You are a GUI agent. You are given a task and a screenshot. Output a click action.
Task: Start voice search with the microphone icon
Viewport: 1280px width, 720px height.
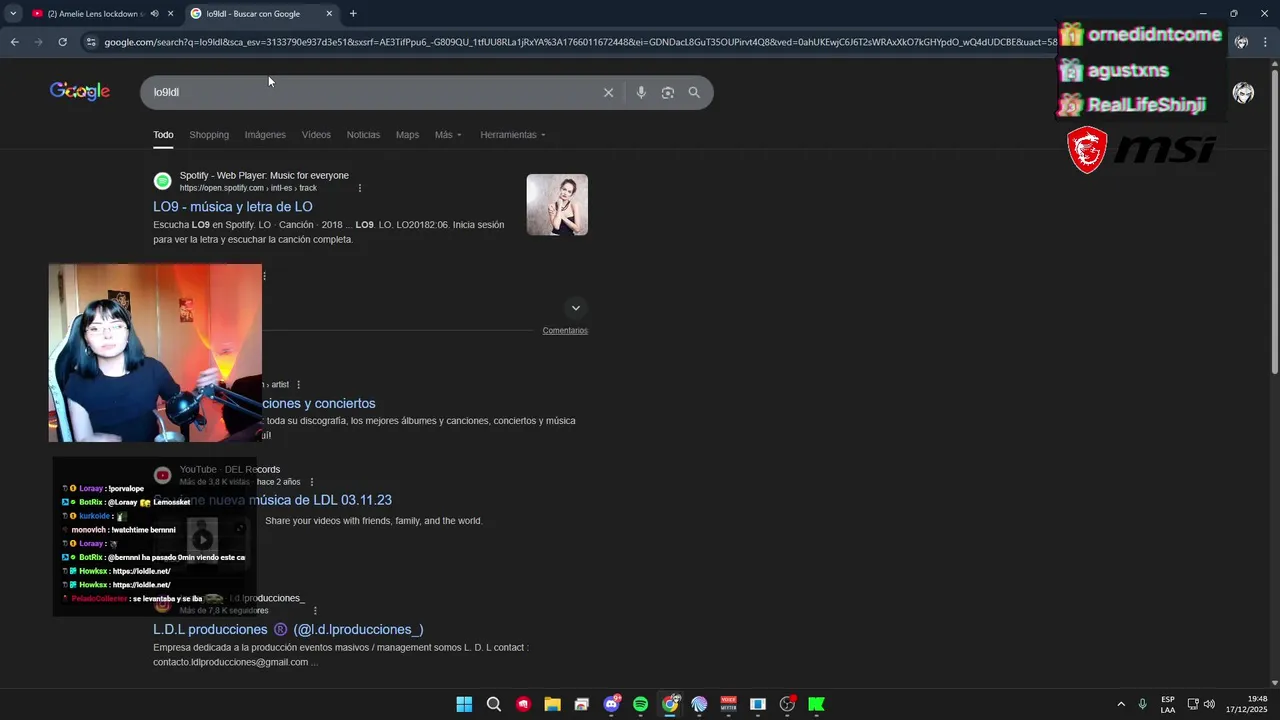tap(641, 92)
